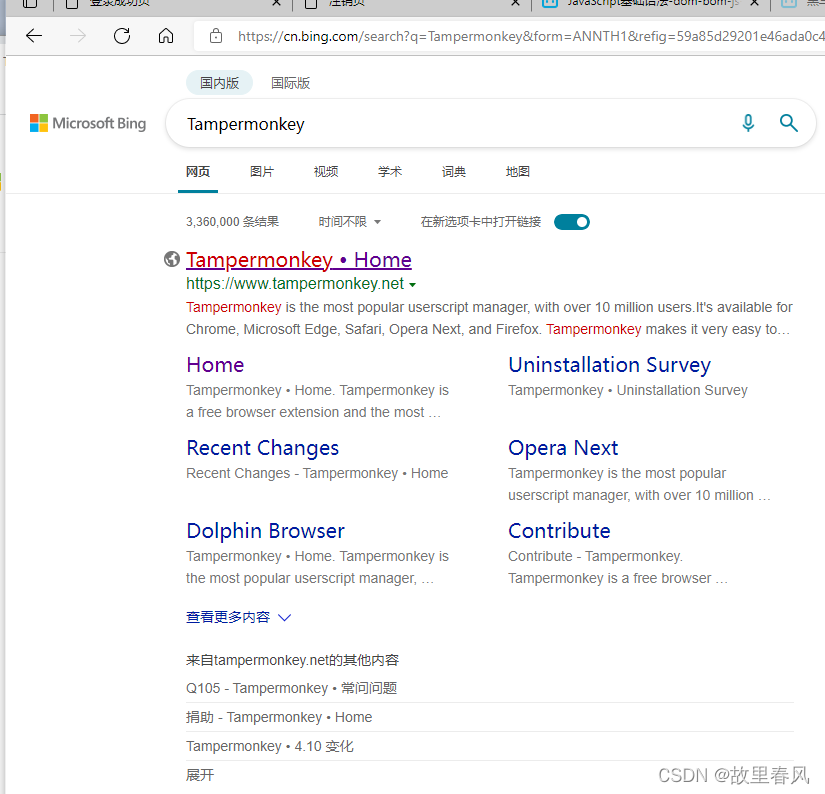Switch to 国际版 search edition
Viewport: 825px width, 794px height.
tap(290, 83)
